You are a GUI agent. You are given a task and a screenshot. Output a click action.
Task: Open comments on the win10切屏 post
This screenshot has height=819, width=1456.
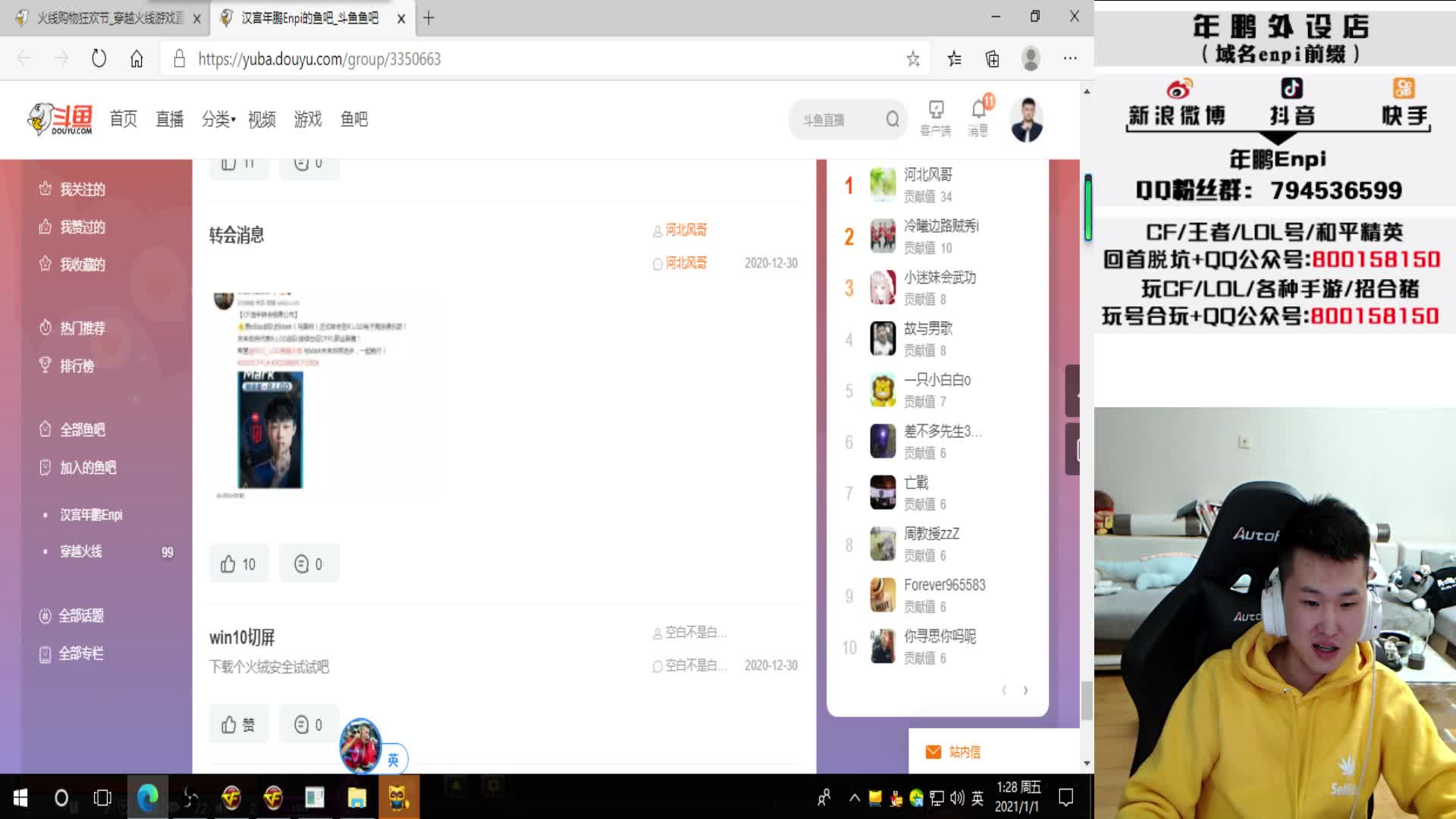[x=309, y=724]
